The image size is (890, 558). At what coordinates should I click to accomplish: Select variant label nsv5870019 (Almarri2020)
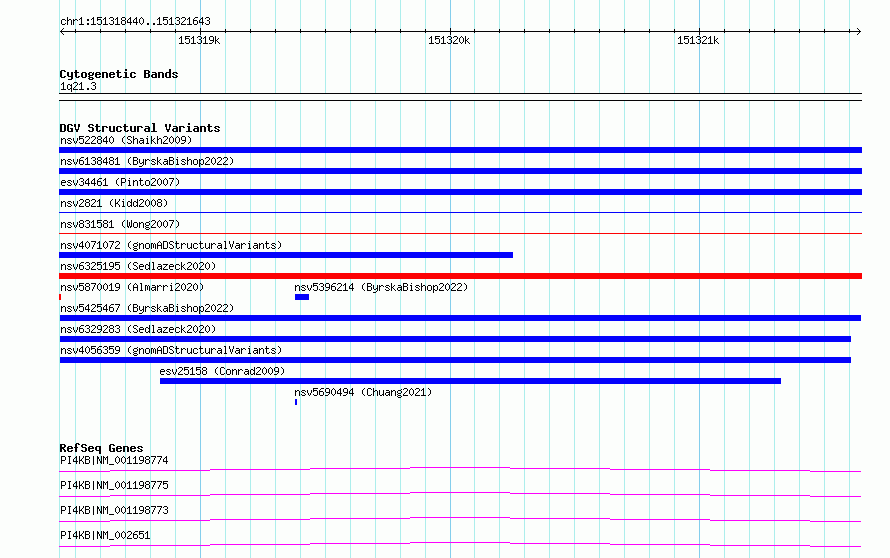pos(132,287)
